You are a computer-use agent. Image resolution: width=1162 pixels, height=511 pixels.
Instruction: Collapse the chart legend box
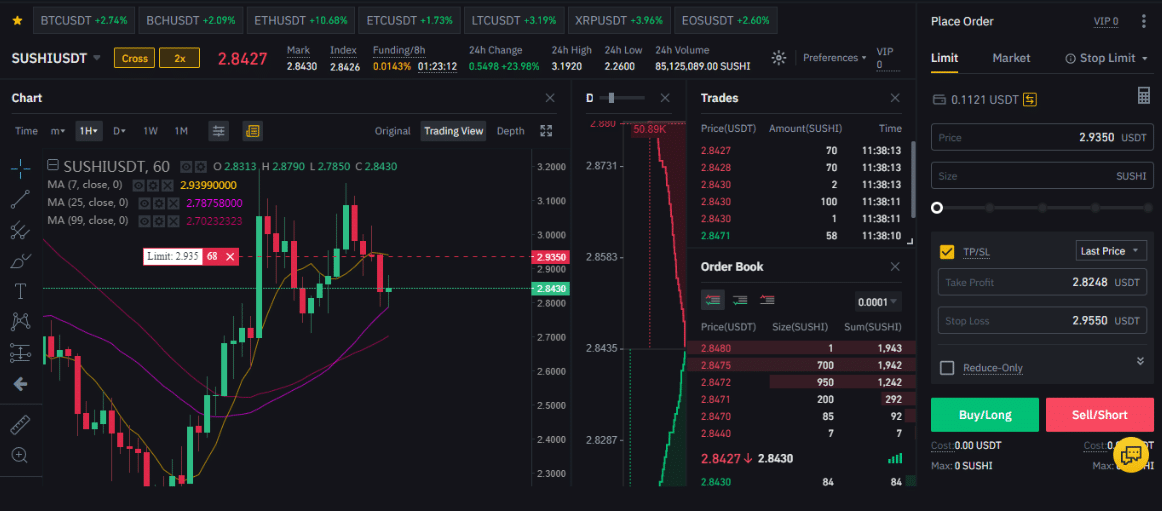pyautogui.click(x=53, y=165)
